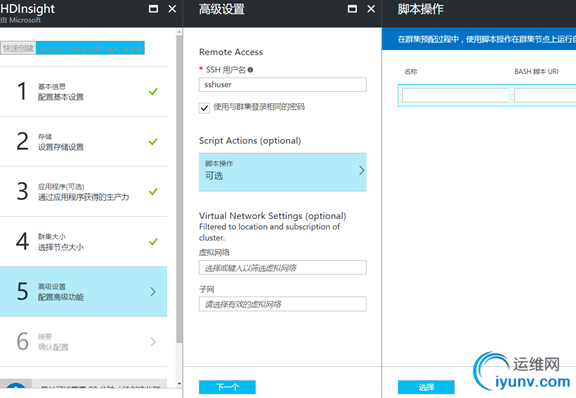Toggle 使用与群集登录相同的密码 checkbox

pos(204,108)
